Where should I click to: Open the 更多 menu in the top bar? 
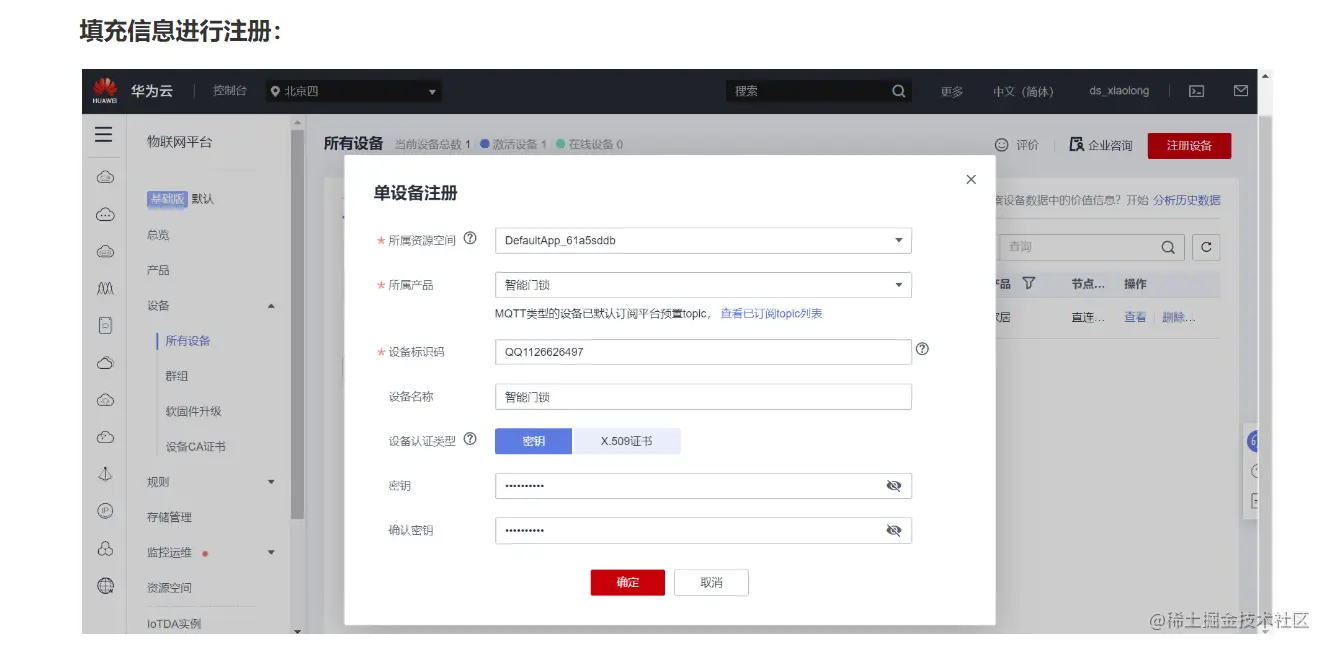[x=952, y=91]
